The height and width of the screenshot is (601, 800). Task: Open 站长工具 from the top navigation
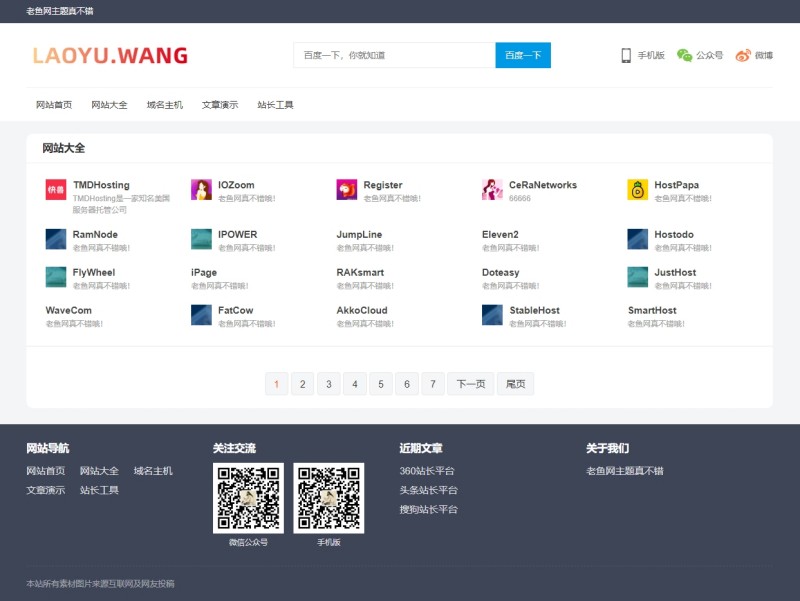pyautogui.click(x=275, y=105)
